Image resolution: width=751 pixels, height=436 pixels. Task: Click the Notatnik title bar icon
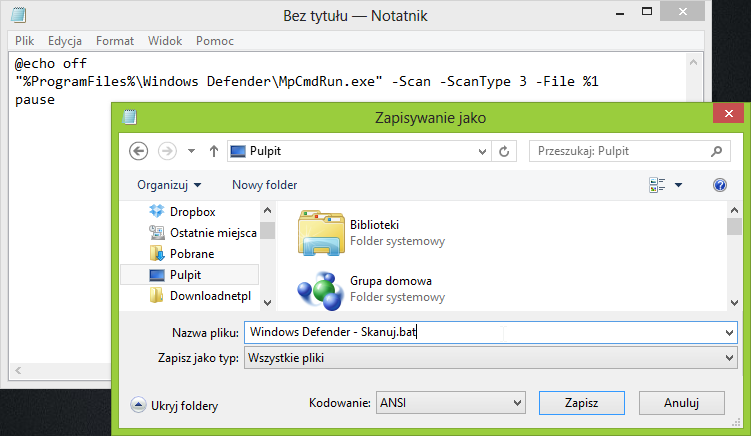click(x=18, y=15)
